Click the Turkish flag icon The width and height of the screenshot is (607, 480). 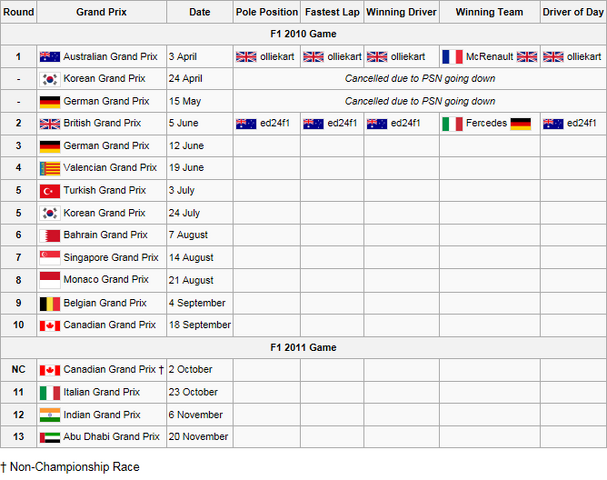tap(50, 191)
